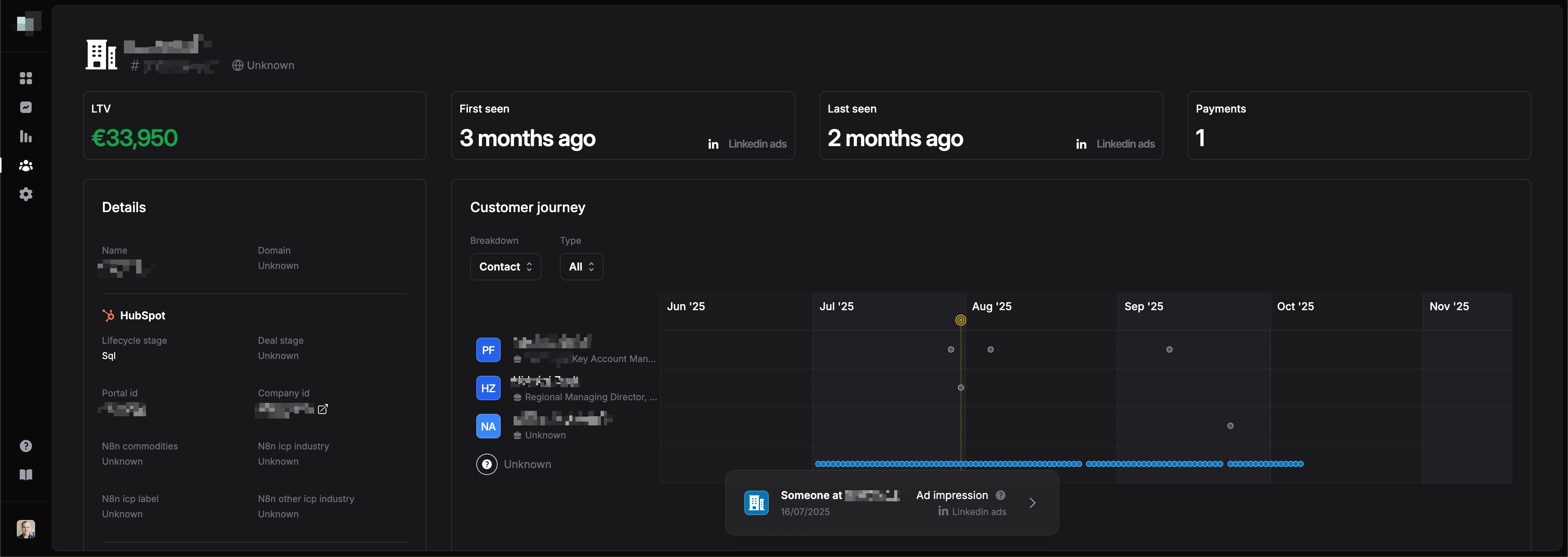The image size is (1568, 557).
Task: Open the help question mark icon in sidebar
Action: point(26,446)
